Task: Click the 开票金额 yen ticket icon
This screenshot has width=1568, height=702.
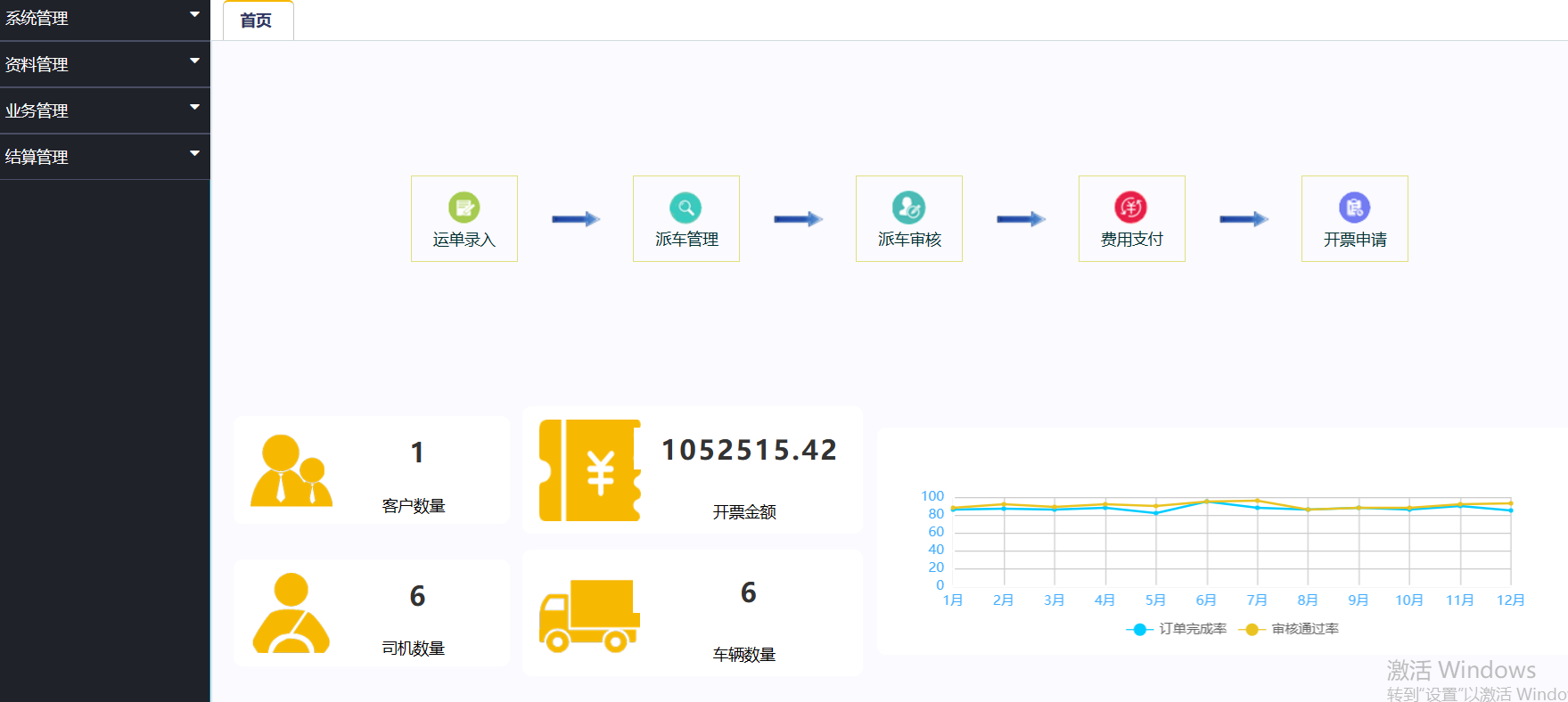Action: [x=590, y=470]
